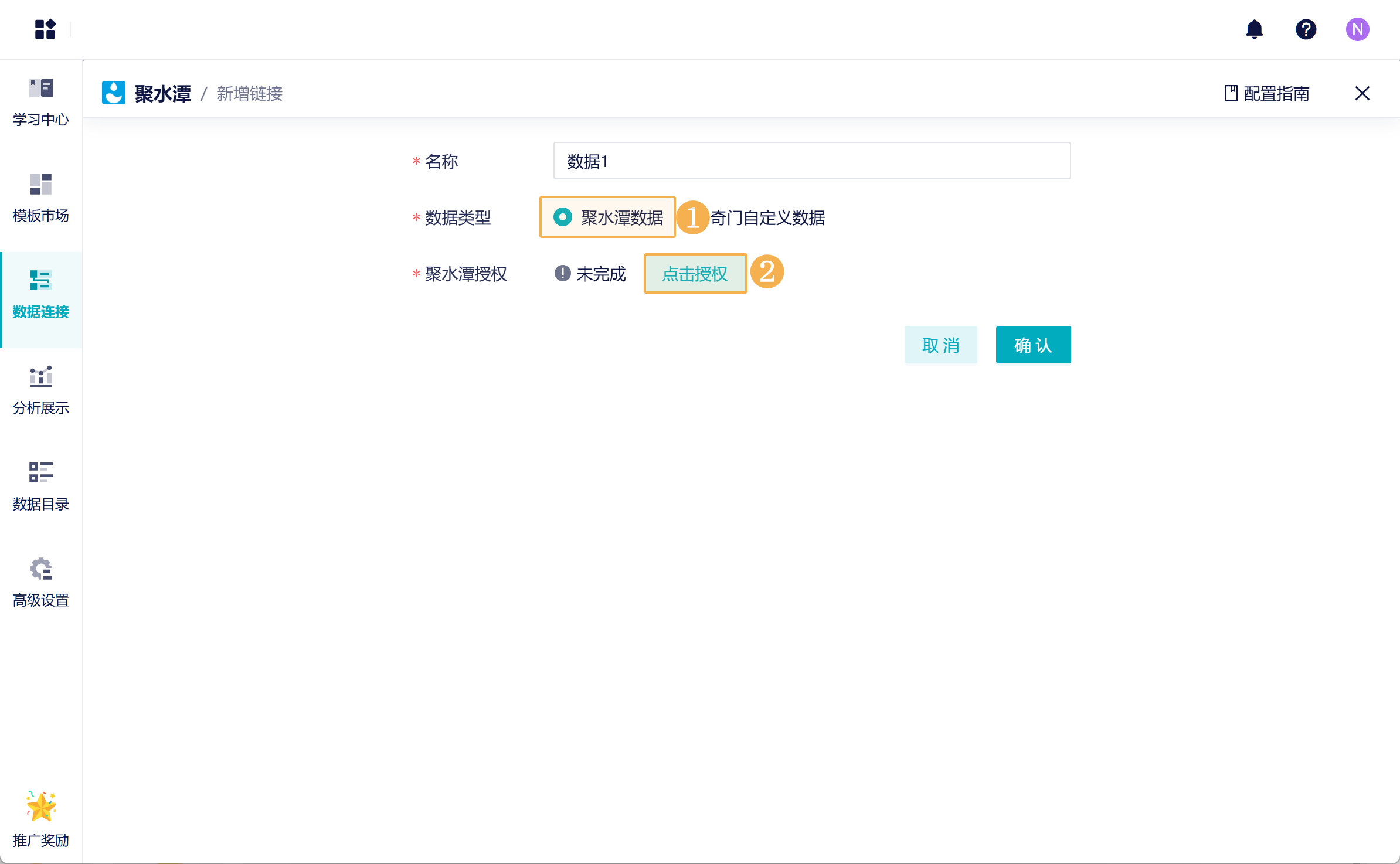Select 奇门自定义数据 option
1400x864 pixels.
[767, 217]
